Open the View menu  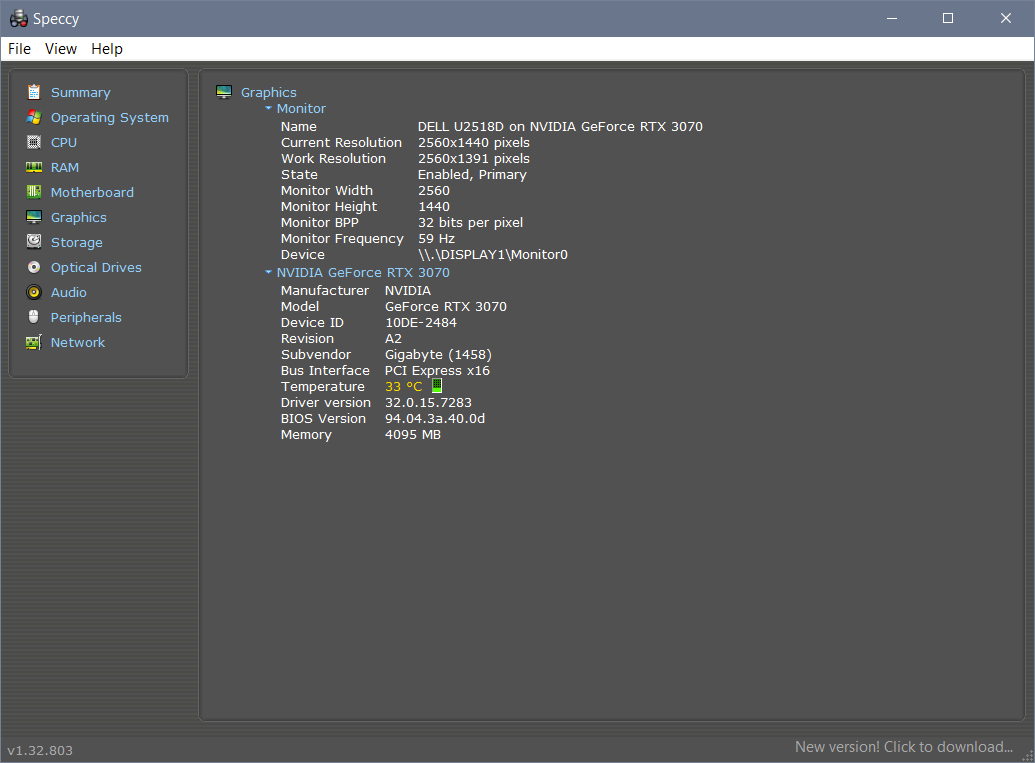61,49
